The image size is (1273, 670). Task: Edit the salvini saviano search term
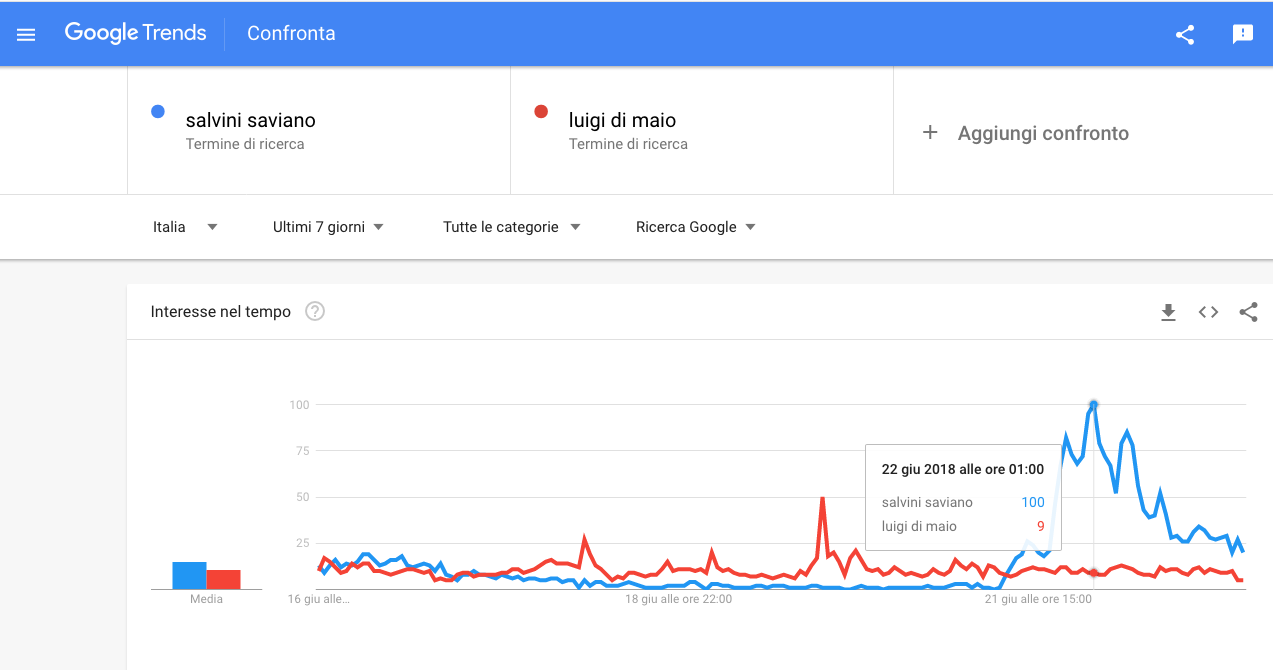pyautogui.click(x=251, y=120)
